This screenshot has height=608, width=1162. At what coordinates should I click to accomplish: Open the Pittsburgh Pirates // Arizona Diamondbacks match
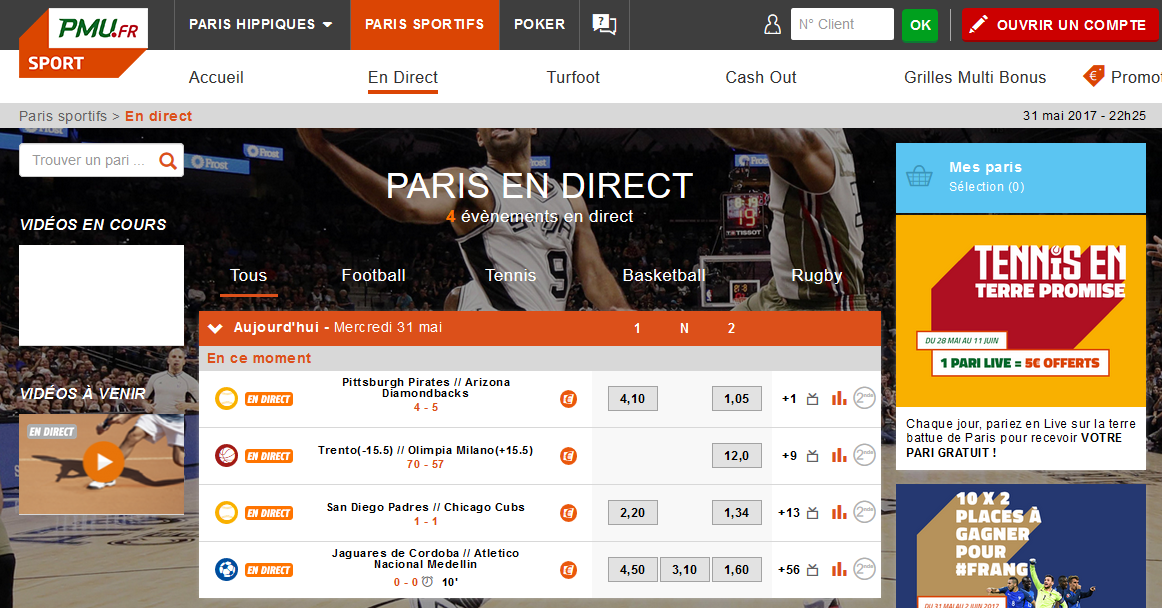click(x=425, y=388)
